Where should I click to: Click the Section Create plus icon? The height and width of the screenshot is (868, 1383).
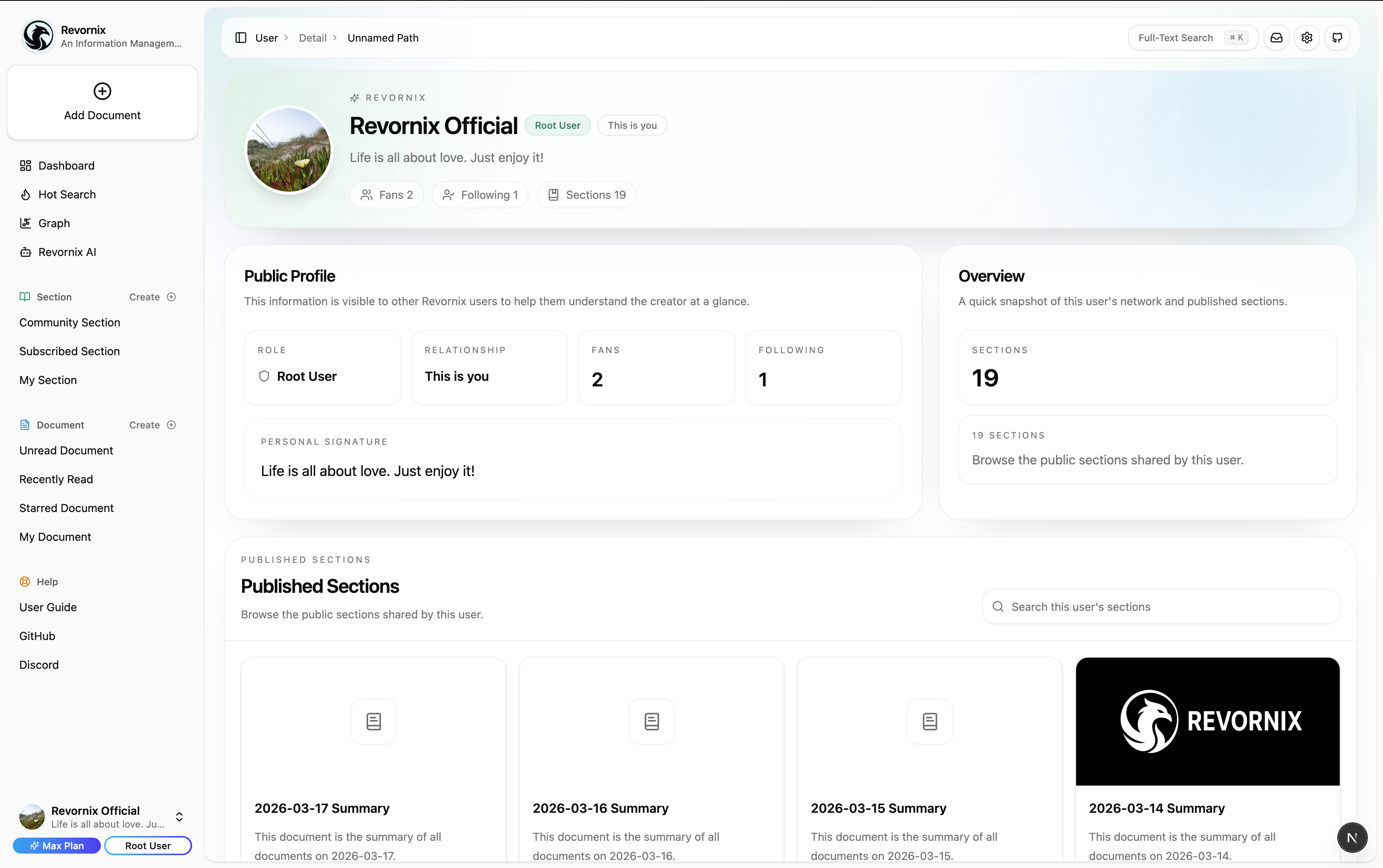(x=171, y=297)
